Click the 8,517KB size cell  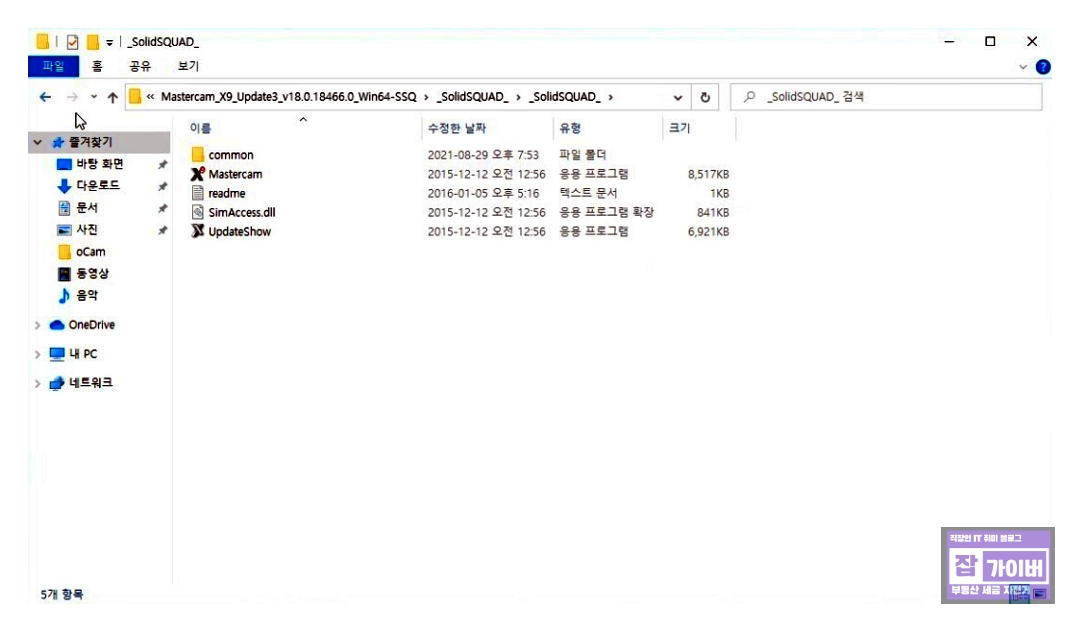click(x=708, y=174)
